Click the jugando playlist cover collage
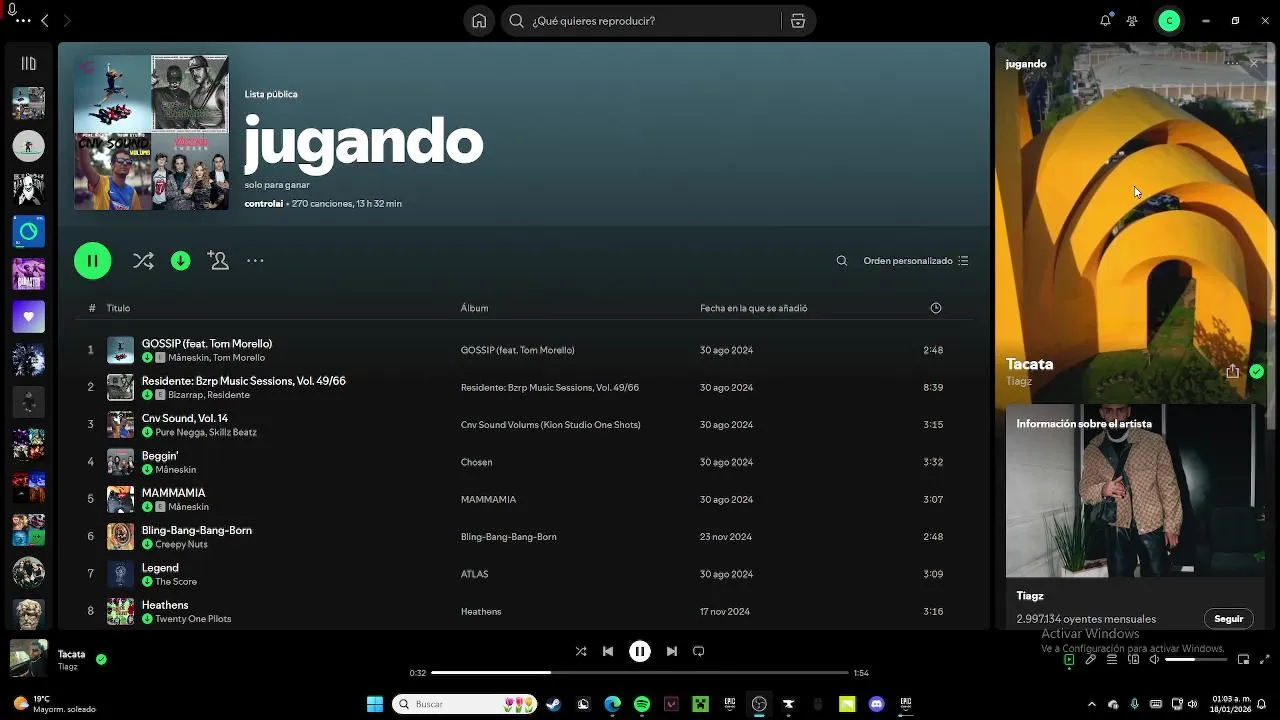This screenshot has height=720, width=1280. [x=151, y=132]
